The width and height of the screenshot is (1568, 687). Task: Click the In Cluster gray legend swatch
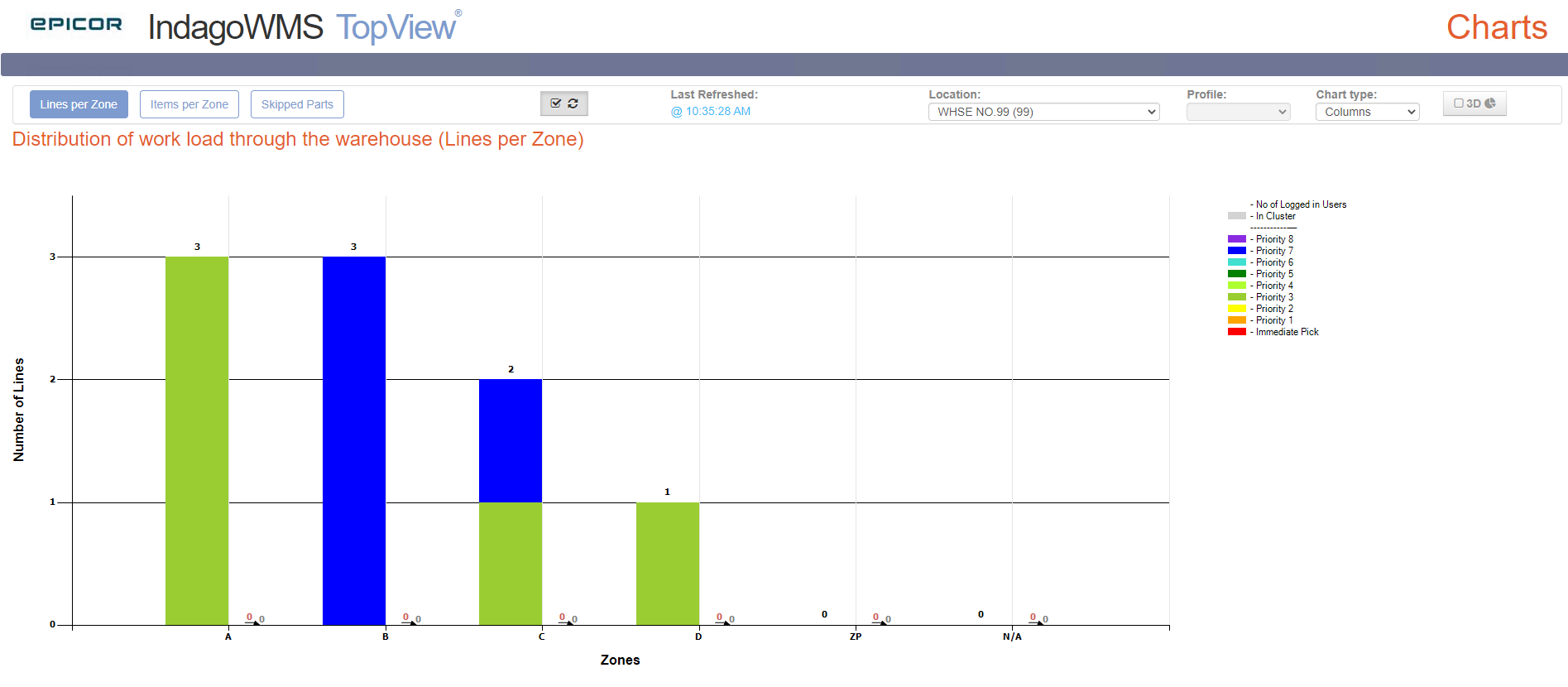[x=1237, y=216]
